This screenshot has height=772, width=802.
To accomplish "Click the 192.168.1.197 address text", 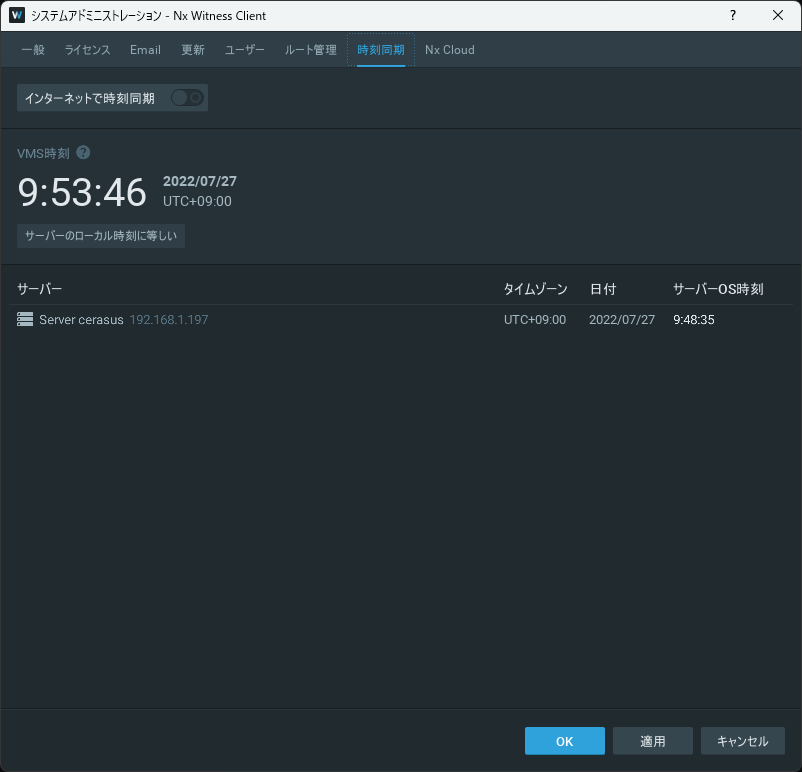I will (169, 320).
